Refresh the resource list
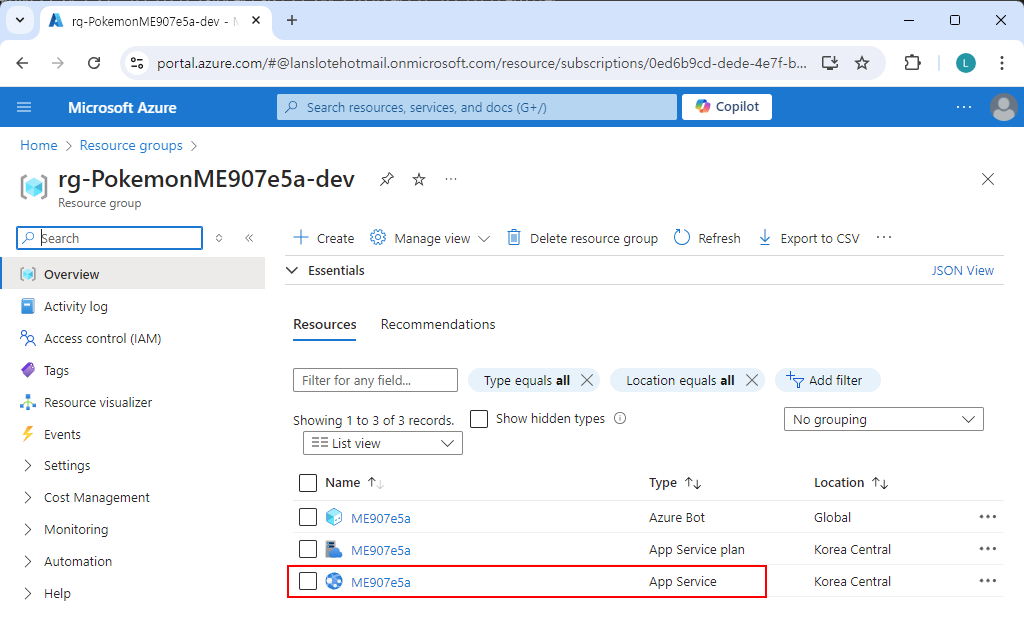The width and height of the screenshot is (1024, 627). (x=707, y=238)
